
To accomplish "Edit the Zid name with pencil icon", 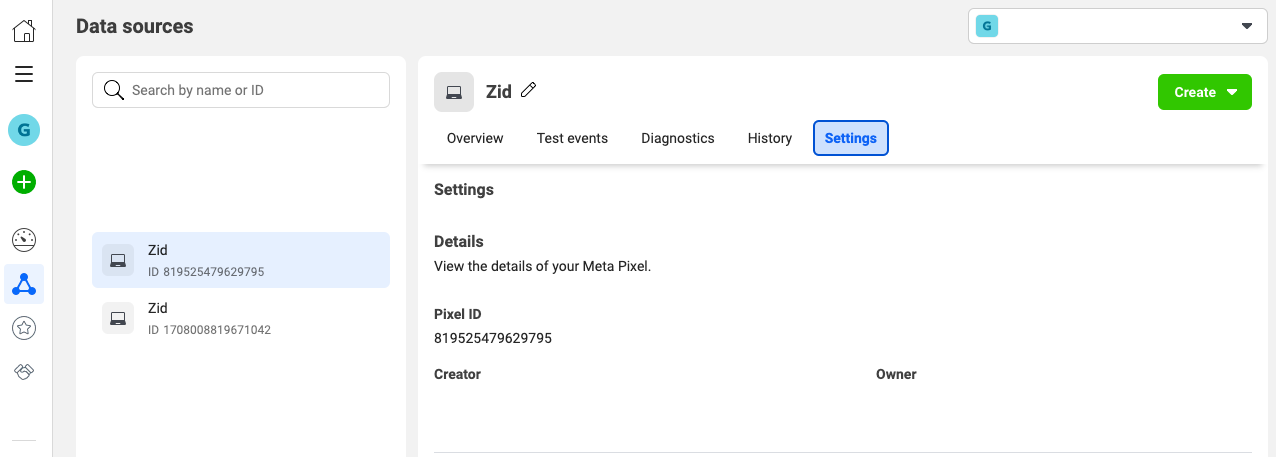I will pyautogui.click(x=529, y=90).
